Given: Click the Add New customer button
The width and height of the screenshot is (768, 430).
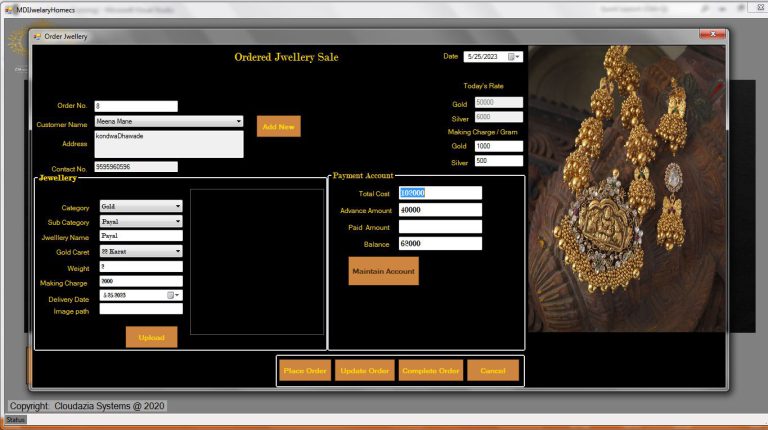Looking at the screenshot, I should point(278,126).
